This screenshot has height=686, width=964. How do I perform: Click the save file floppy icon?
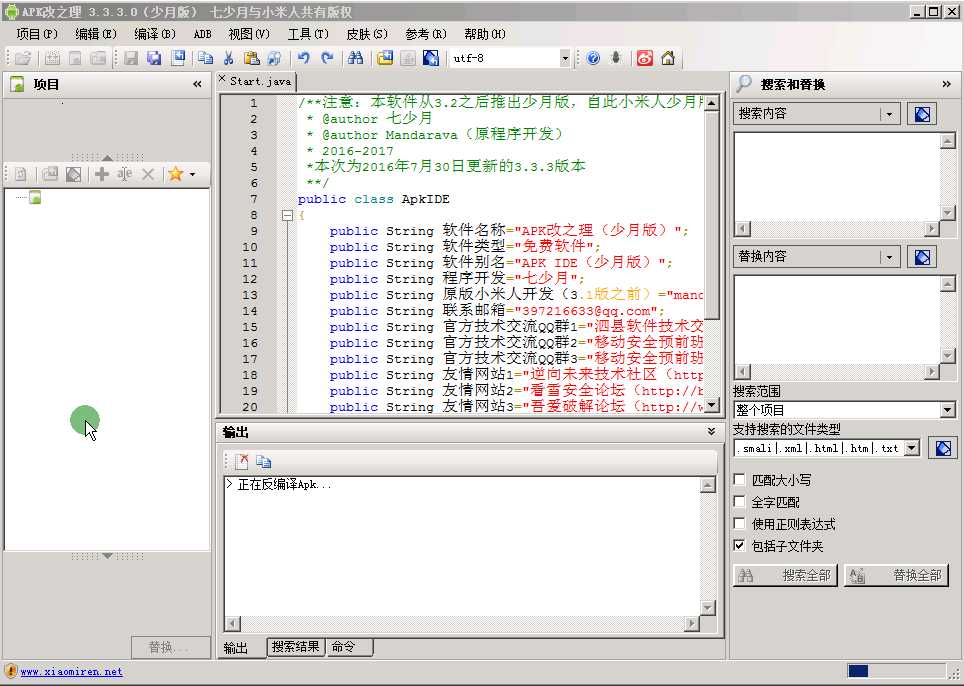point(130,58)
